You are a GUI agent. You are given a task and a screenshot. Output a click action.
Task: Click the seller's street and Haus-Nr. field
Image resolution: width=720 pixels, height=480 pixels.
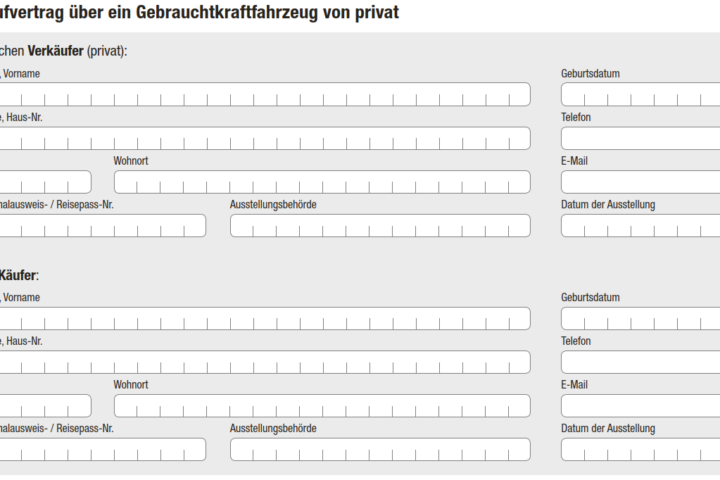click(x=264, y=138)
